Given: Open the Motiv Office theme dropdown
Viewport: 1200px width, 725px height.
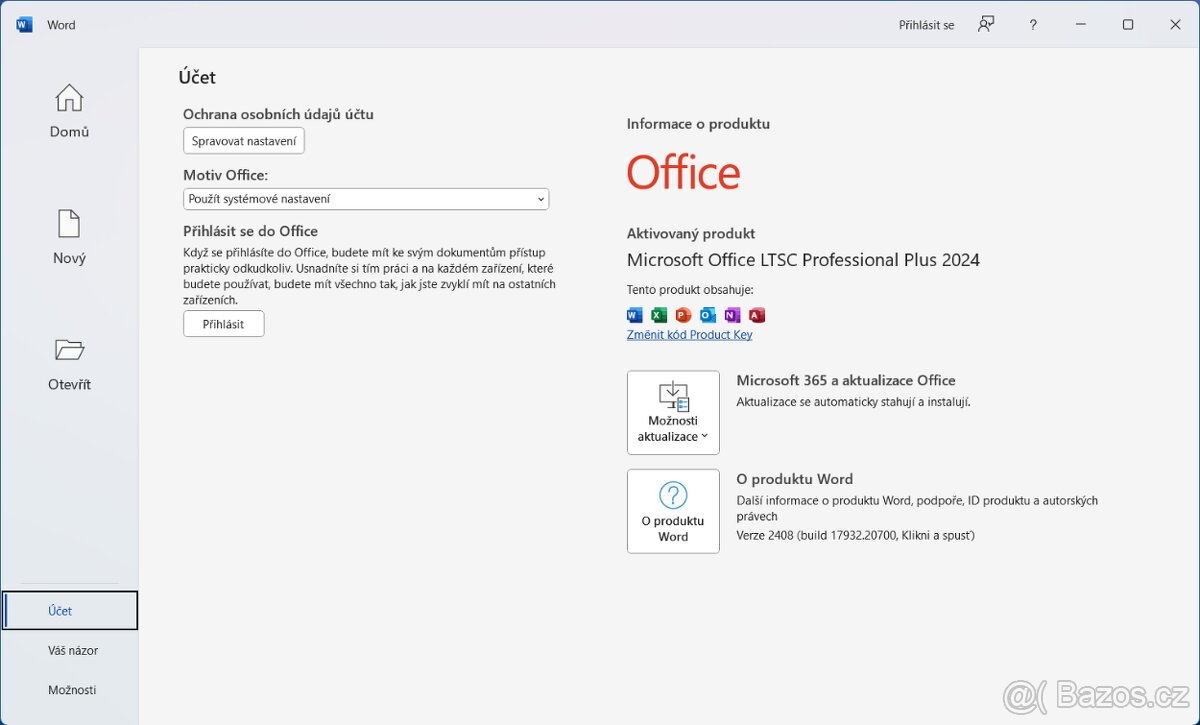Looking at the screenshot, I should pos(366,199).
